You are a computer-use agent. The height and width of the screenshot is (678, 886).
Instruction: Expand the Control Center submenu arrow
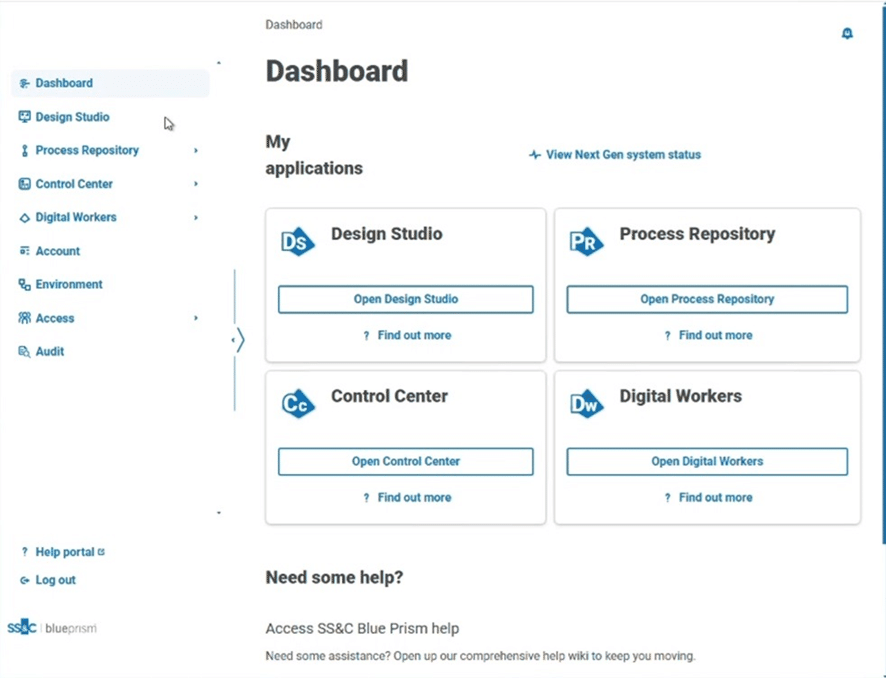[x=196, y=184]
